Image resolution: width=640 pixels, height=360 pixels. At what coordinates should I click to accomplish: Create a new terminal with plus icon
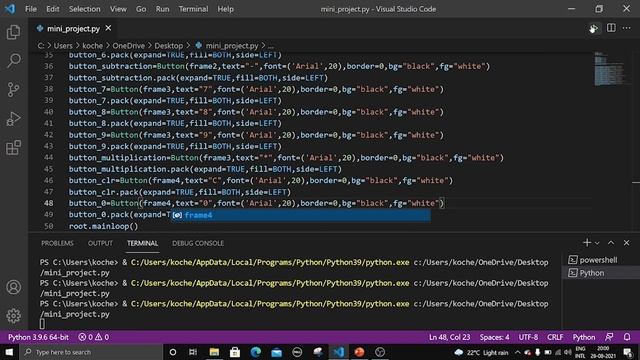point(587,243)
